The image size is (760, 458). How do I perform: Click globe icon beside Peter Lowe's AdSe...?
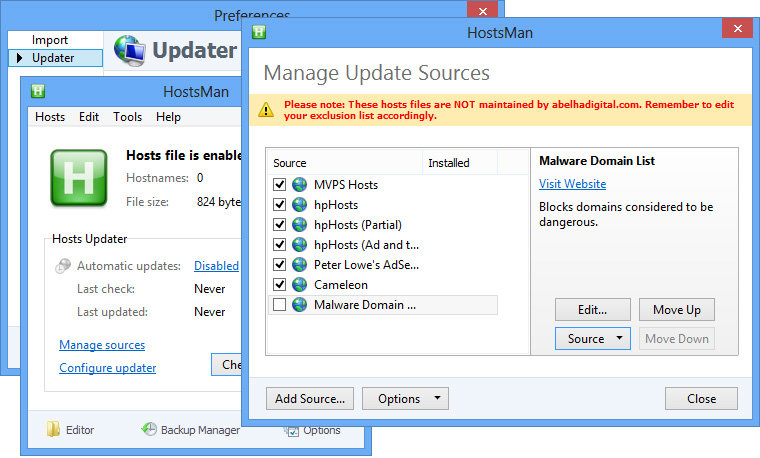coord(300,265)
